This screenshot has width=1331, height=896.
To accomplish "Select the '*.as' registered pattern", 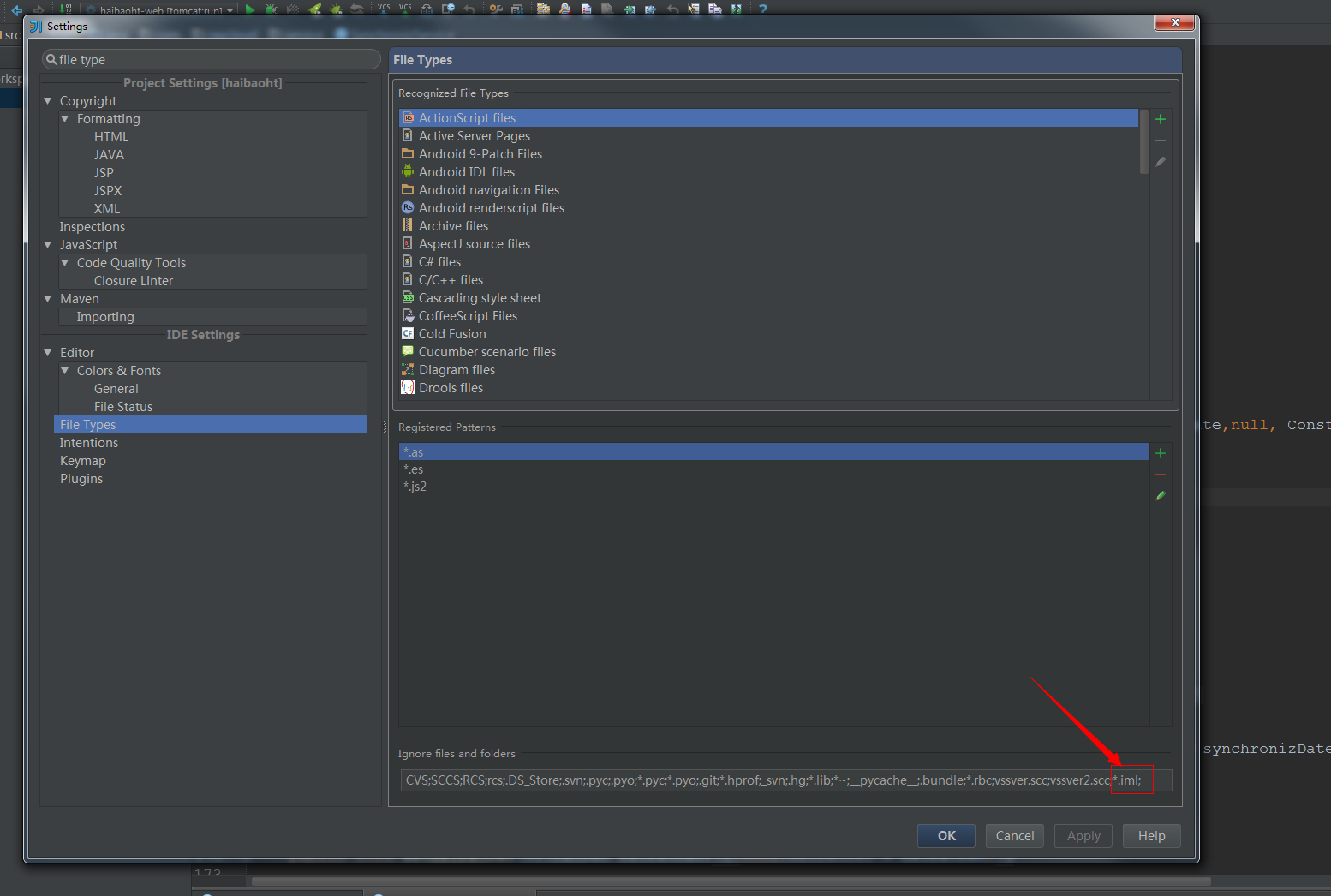I will (x=774, y=452).
